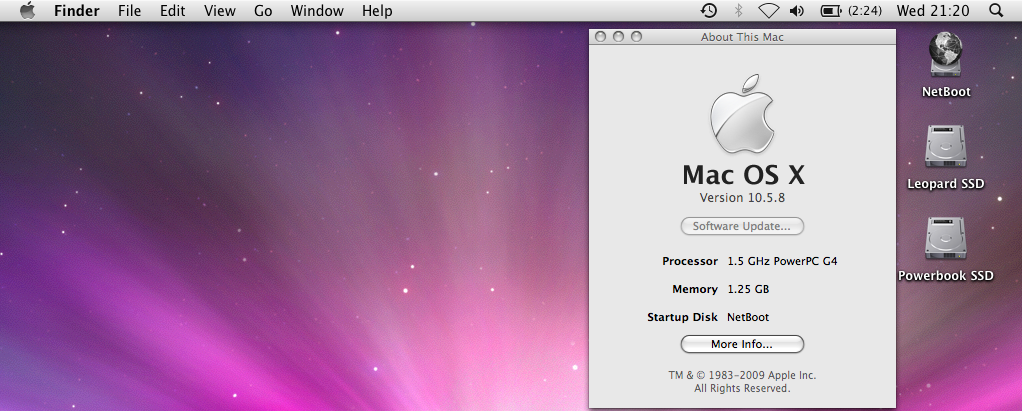The width and height of the screenshot is (1022, 411).
Task: Click the TM & © 1983–2009 Apple Inc. text
Action: pos(742,376)
